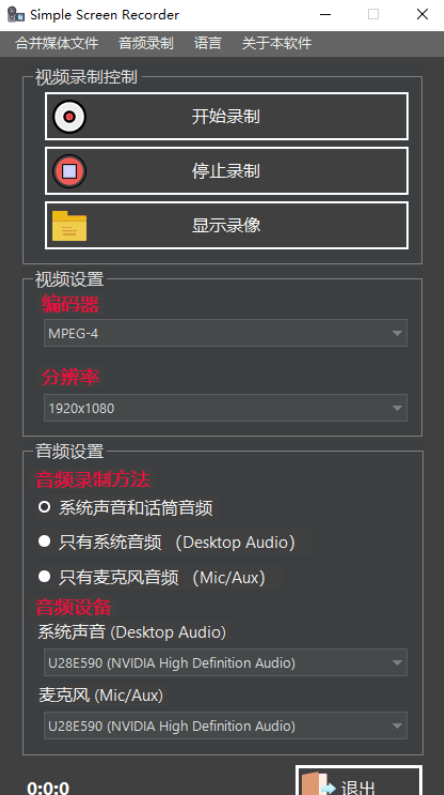Select 系统声音和话筒音频 radio option
444x795 pixels.
pyautogui.click(x=45, y=507)
